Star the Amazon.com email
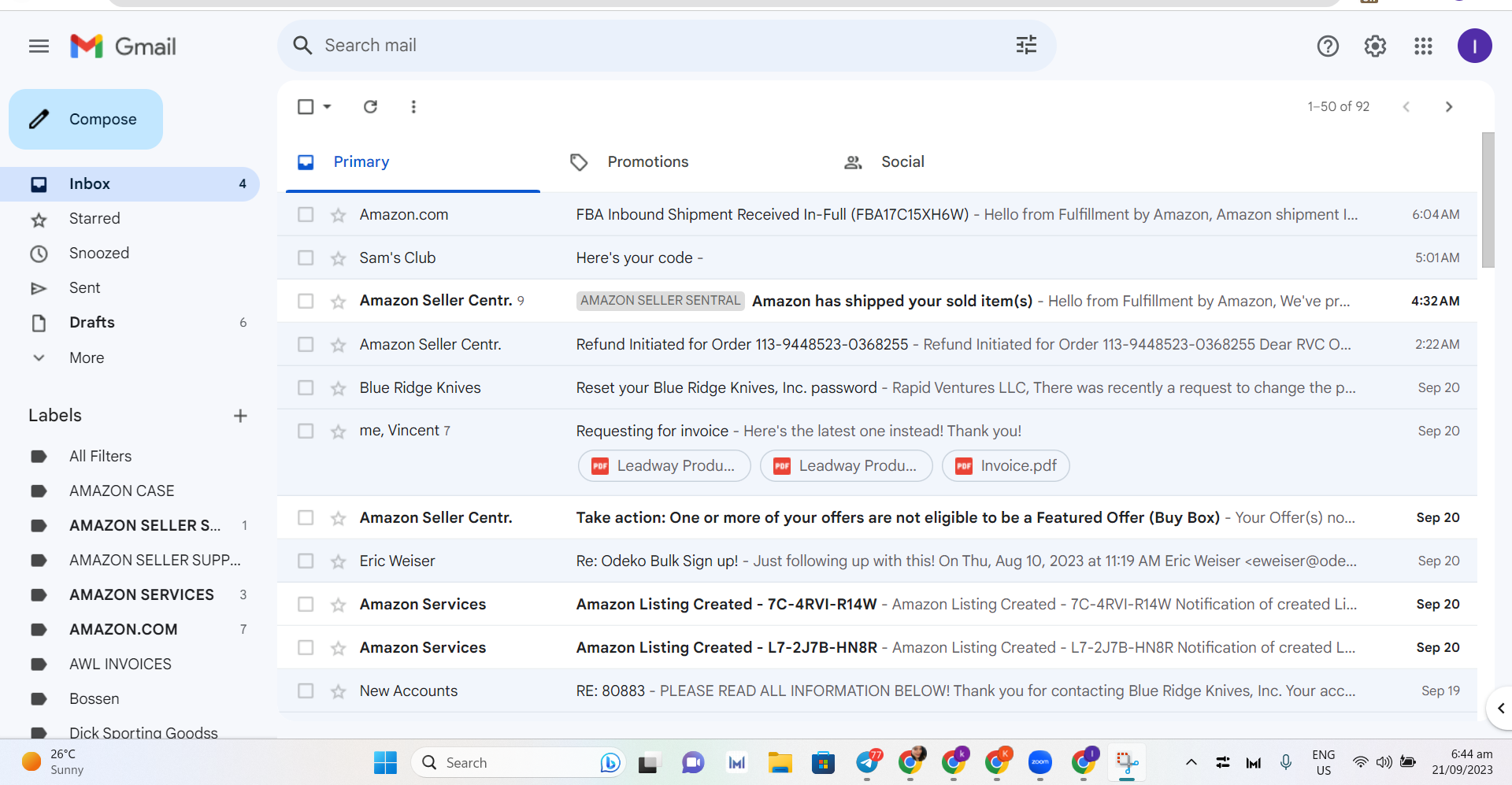Screen dimensions: 1512x785 [339, 215]
